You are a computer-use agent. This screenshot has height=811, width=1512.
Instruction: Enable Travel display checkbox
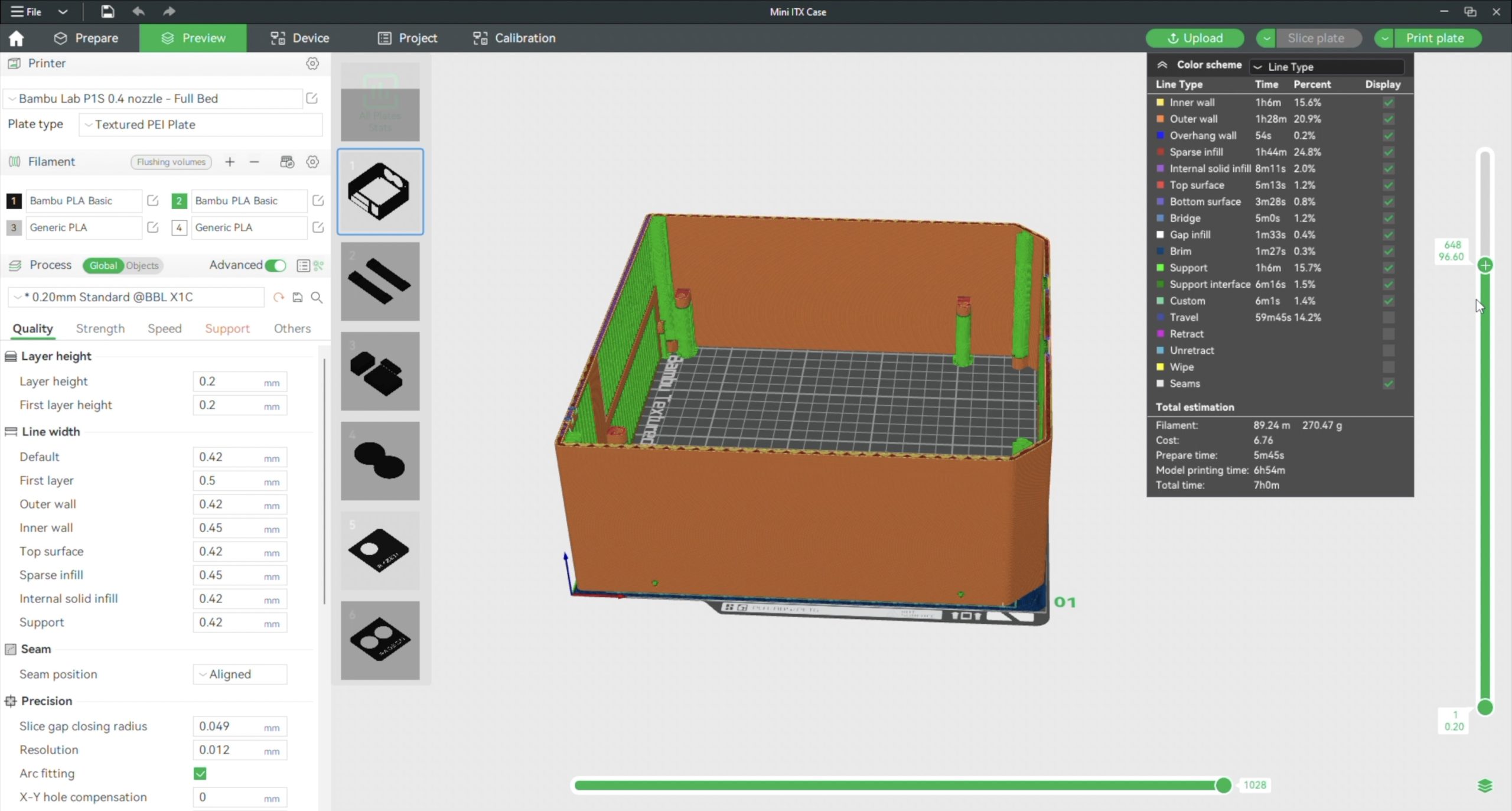1388,317
